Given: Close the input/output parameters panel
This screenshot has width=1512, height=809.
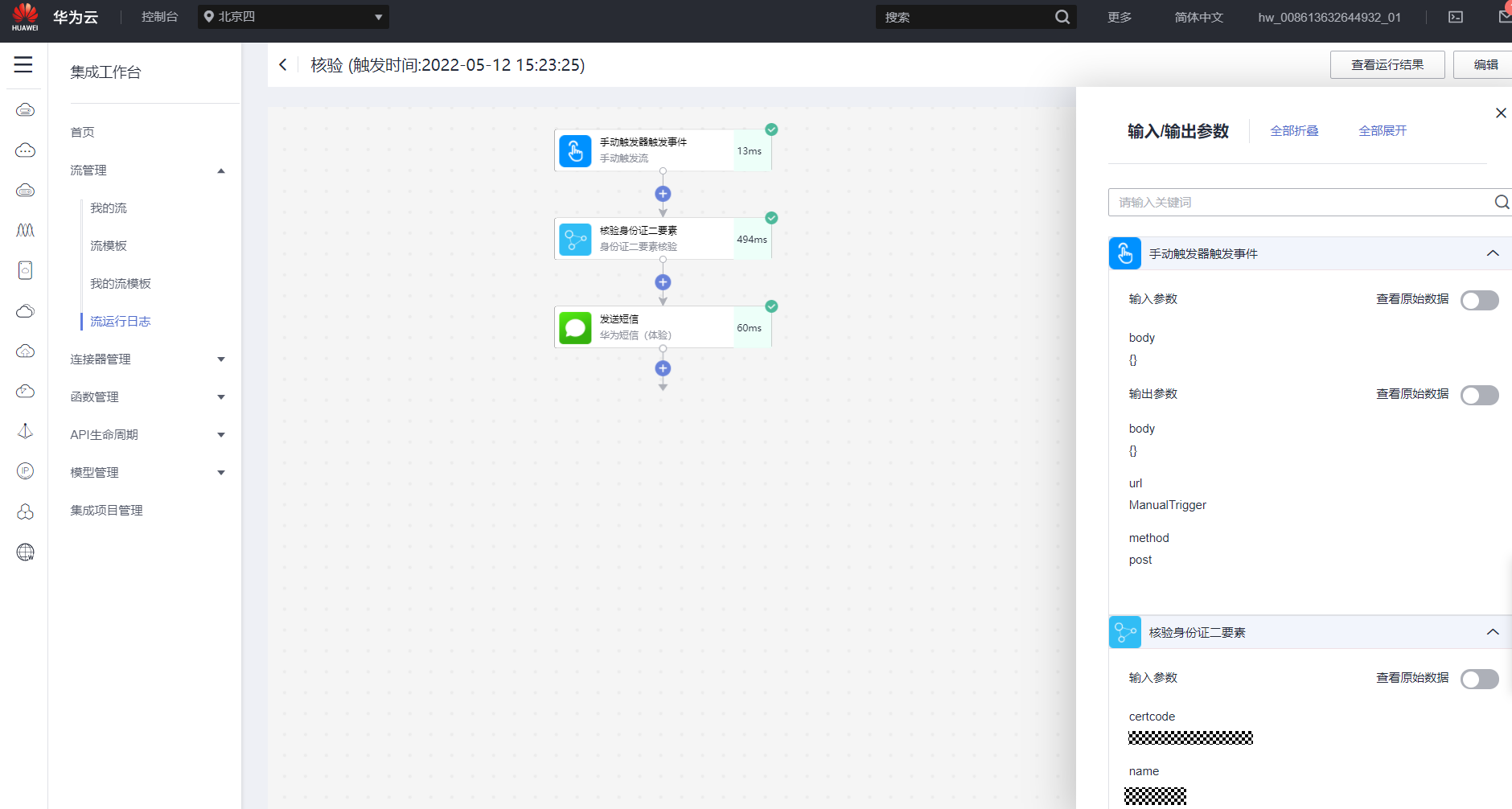Looking at the screenshot, I should pos(1501,113).
